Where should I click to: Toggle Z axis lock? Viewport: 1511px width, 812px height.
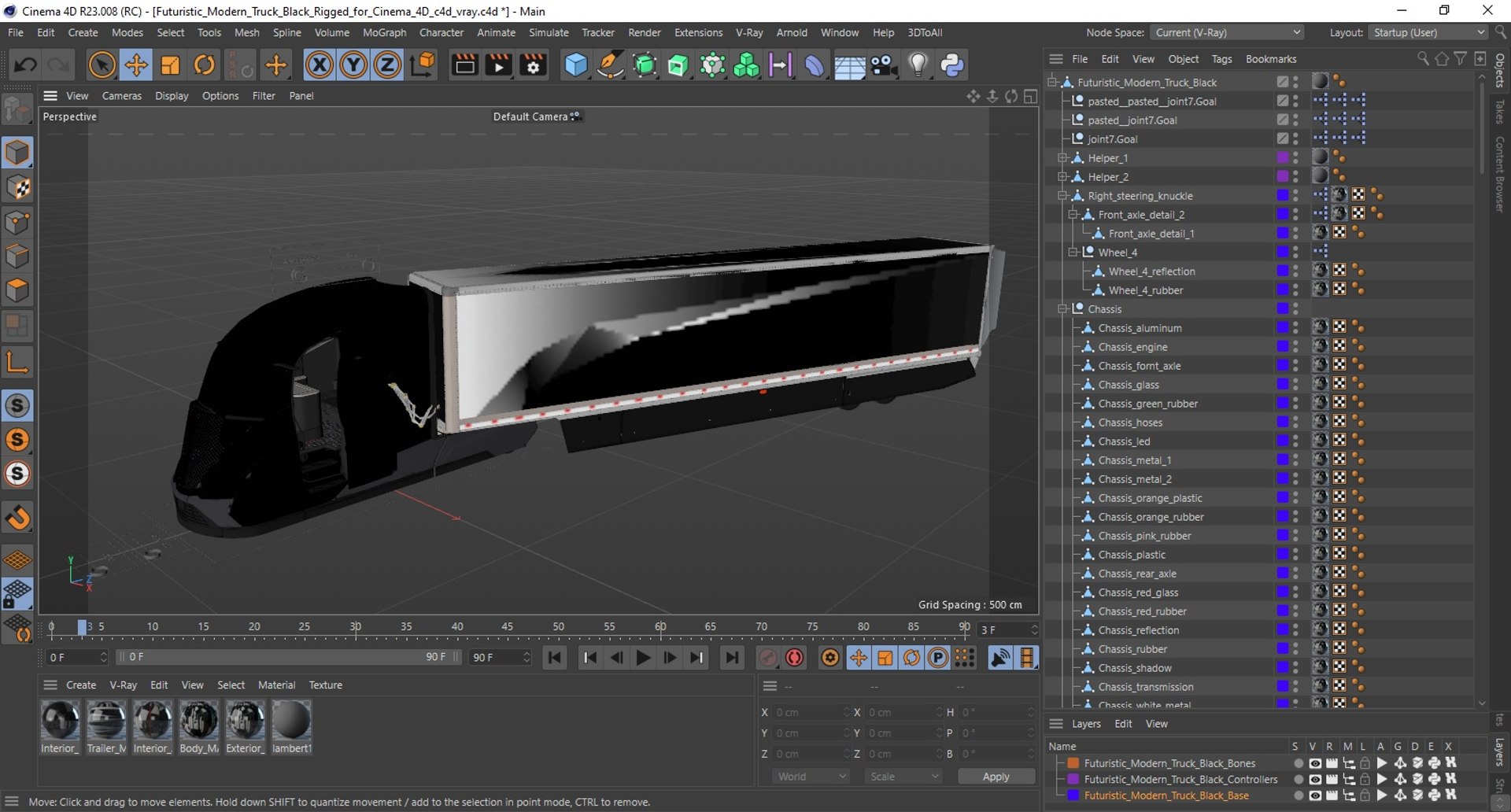click(x=387, y=65)
